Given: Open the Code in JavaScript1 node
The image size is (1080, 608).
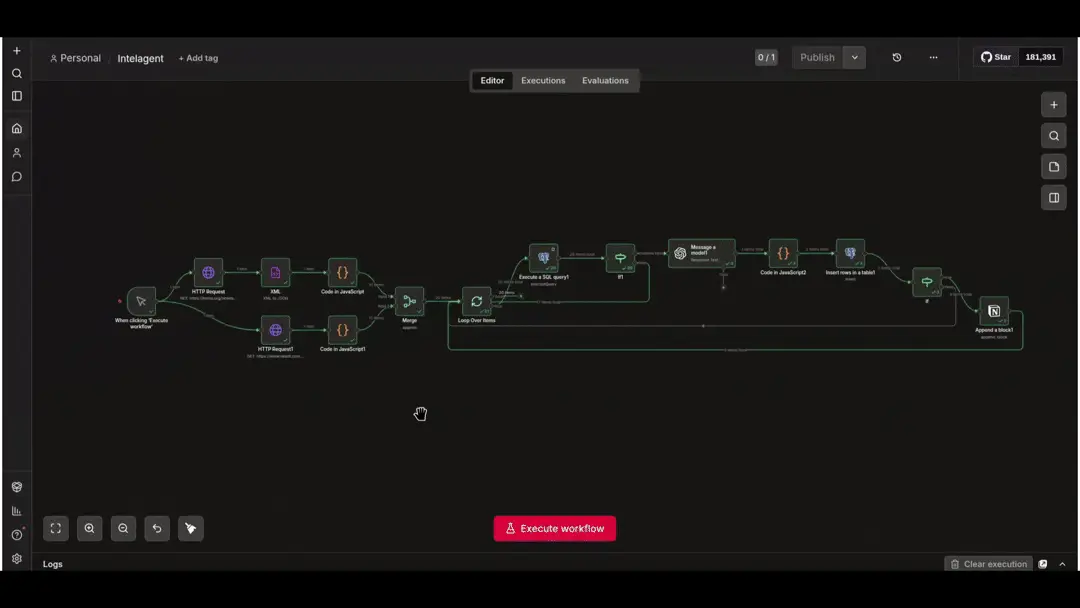Looking at the screenshot, I should (x=342, y=330).
